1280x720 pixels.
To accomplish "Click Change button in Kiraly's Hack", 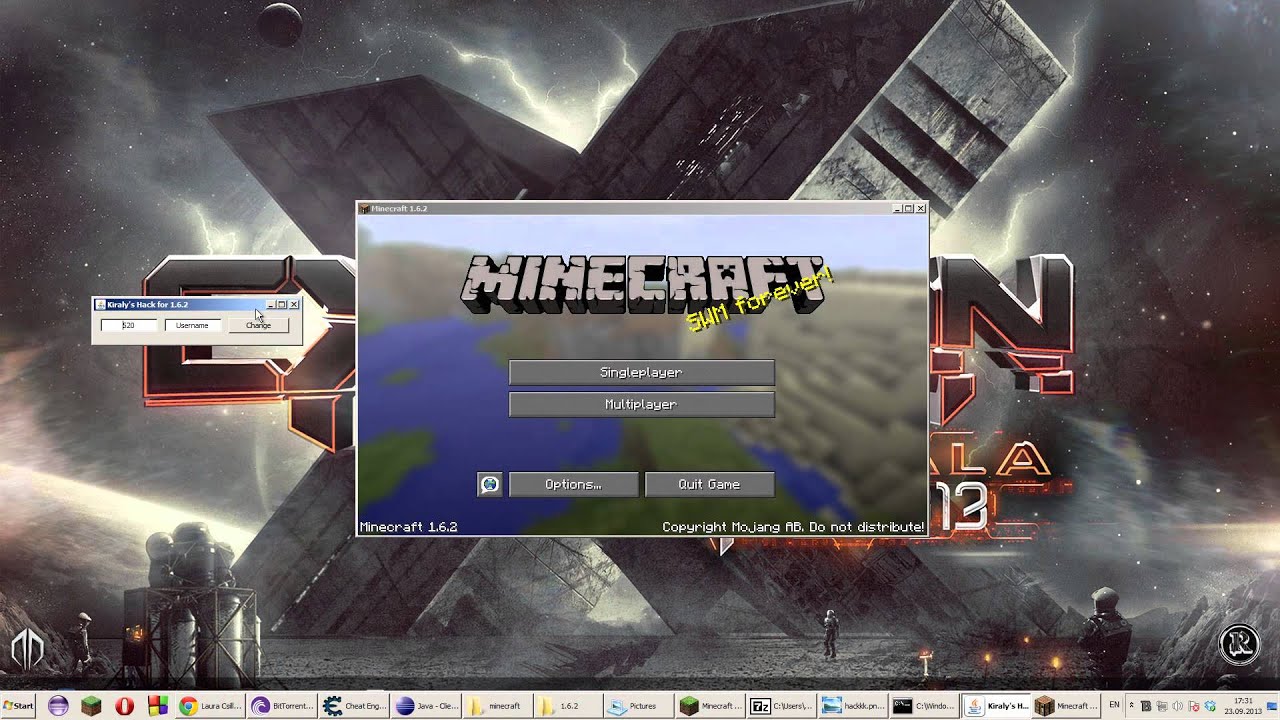I will [258, 325].
